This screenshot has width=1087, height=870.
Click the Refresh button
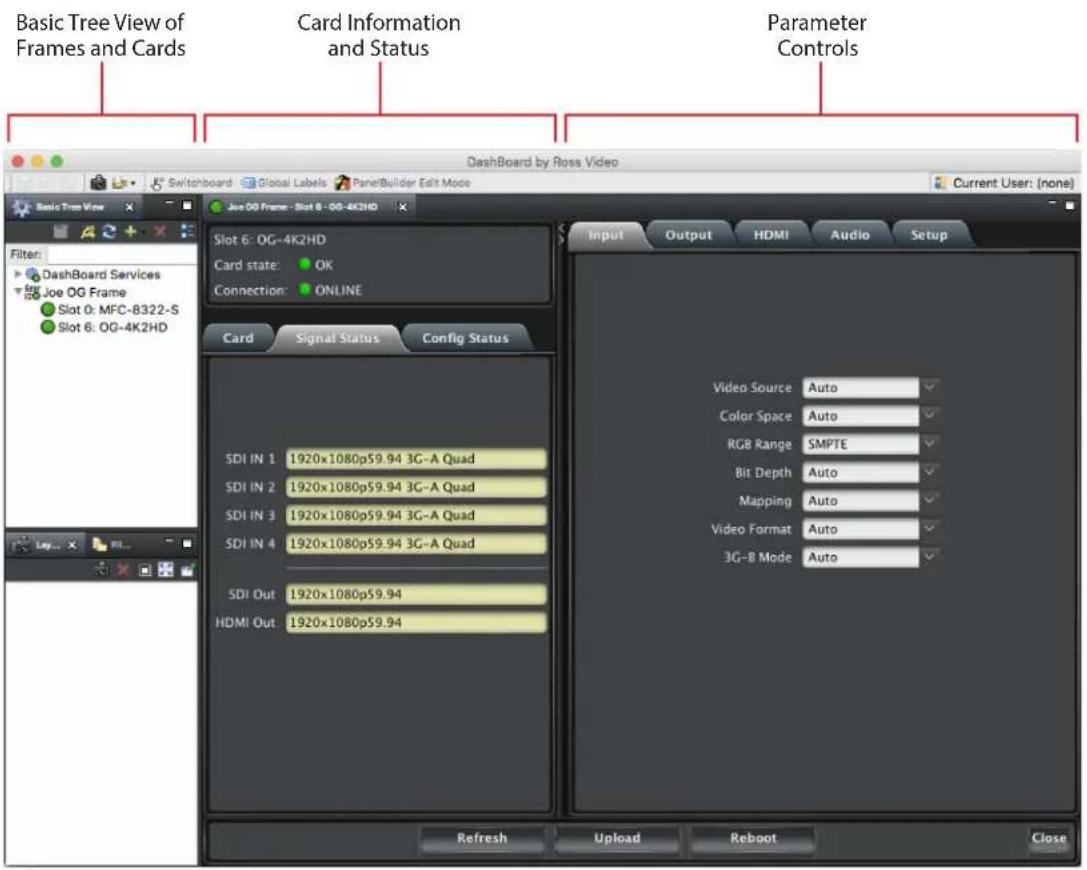coord(482,838)
